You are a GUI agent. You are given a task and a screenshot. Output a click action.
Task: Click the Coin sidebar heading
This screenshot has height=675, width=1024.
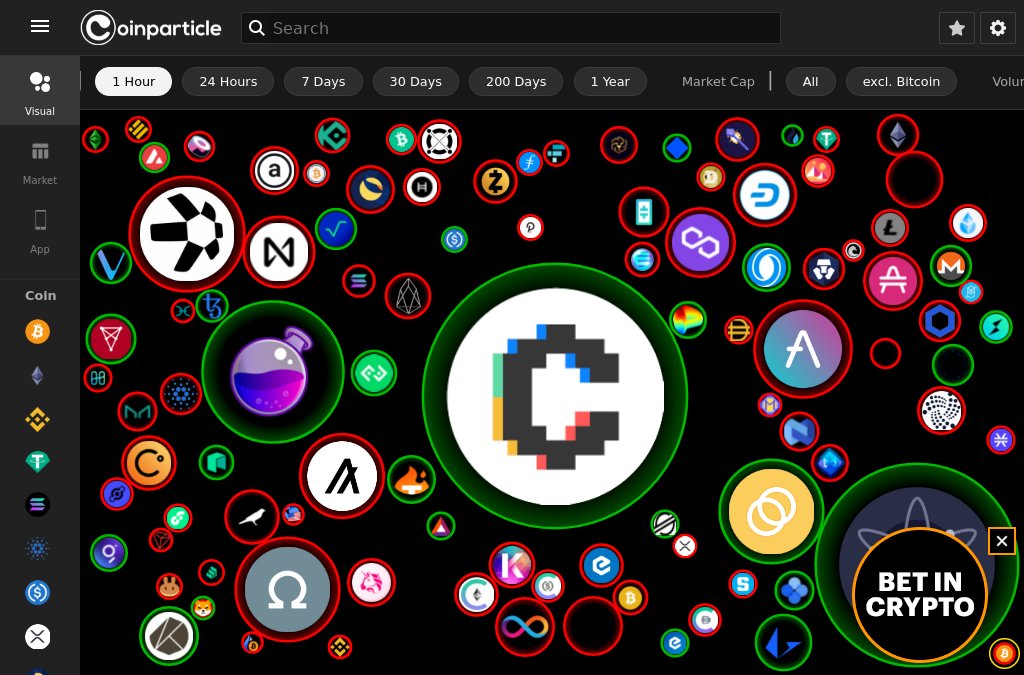click(40, 295)
